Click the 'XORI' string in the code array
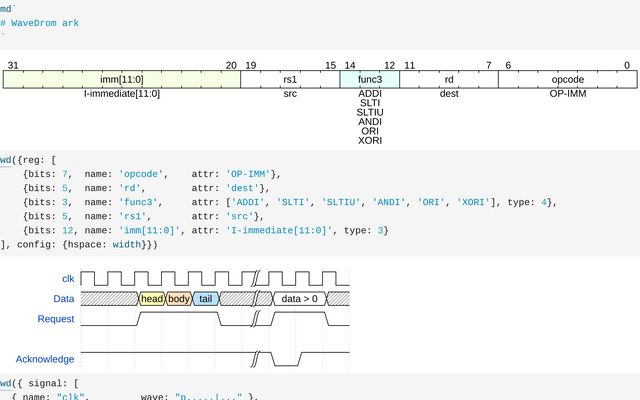The width and height of the screenshot is (640, 400). coord(474,202)
